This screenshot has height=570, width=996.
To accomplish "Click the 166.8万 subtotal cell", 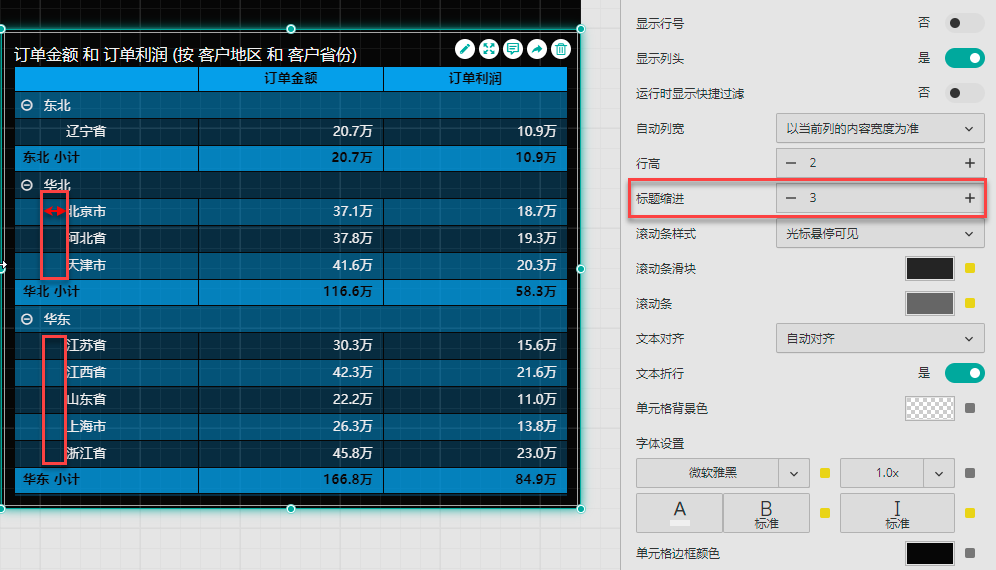I will pos(291,480).
